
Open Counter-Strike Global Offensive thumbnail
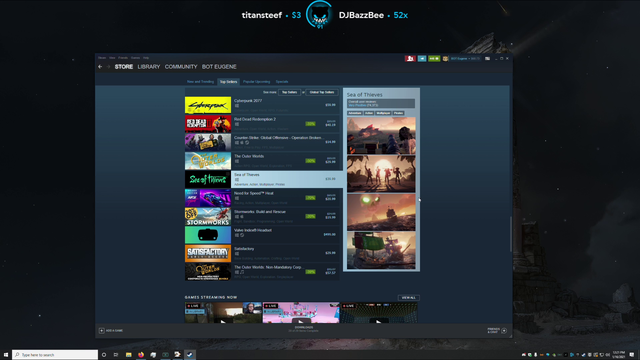pos(208,142)
